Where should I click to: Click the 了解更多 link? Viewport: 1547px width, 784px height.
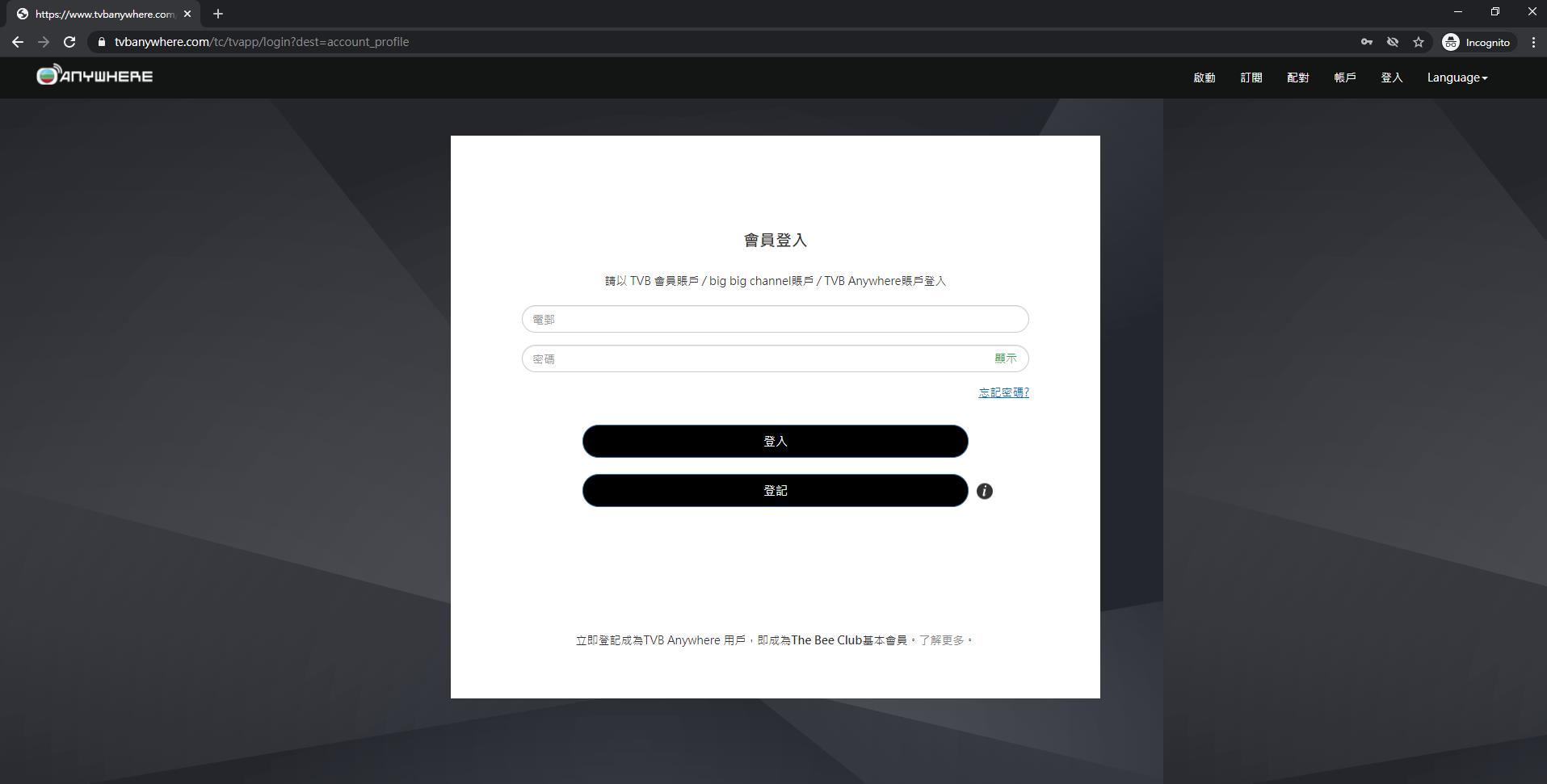(x=942, y=640)
